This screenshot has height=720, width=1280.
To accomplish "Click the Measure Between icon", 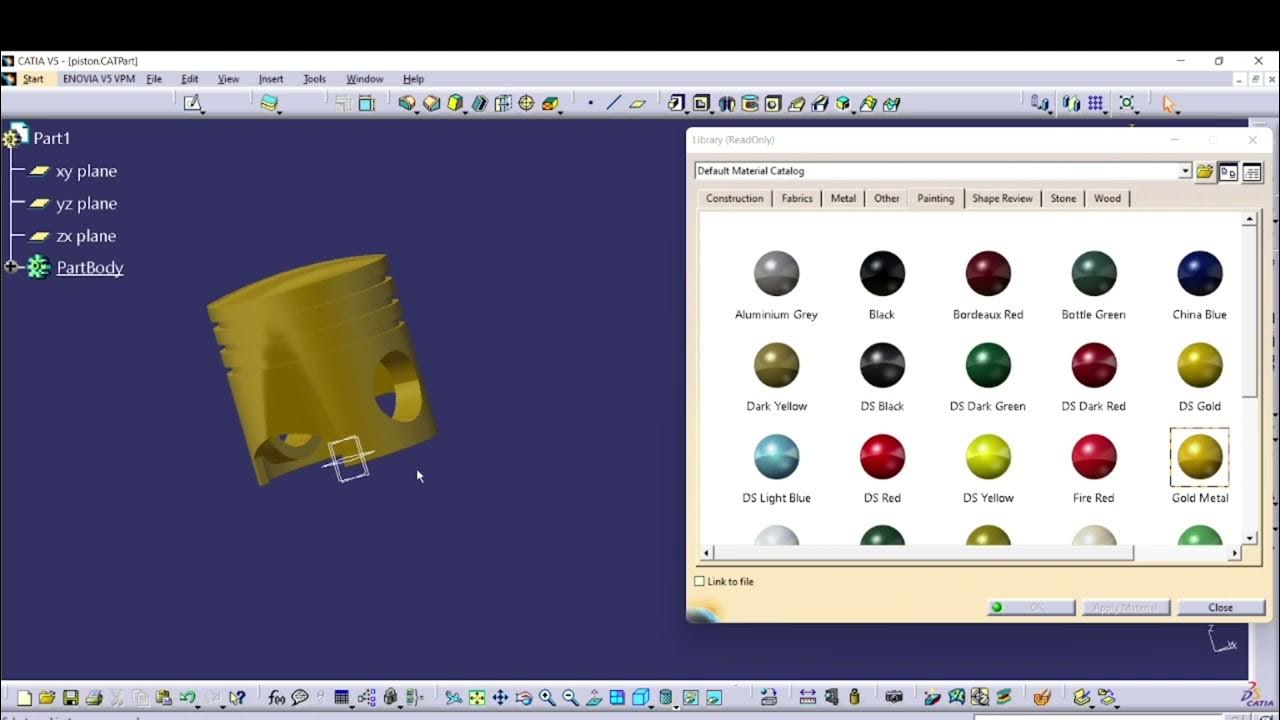I will pyautogui.click(x=807, y=698).
